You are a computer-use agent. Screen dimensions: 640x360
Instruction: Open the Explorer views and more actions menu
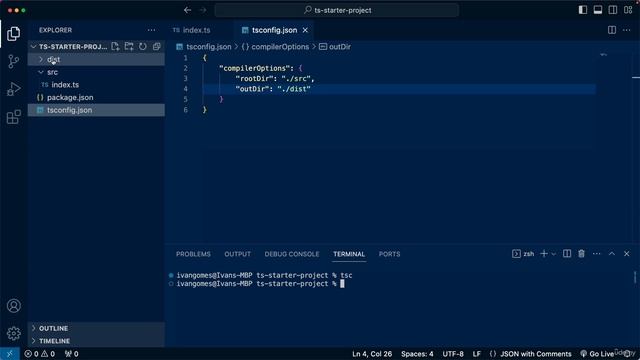151,30
